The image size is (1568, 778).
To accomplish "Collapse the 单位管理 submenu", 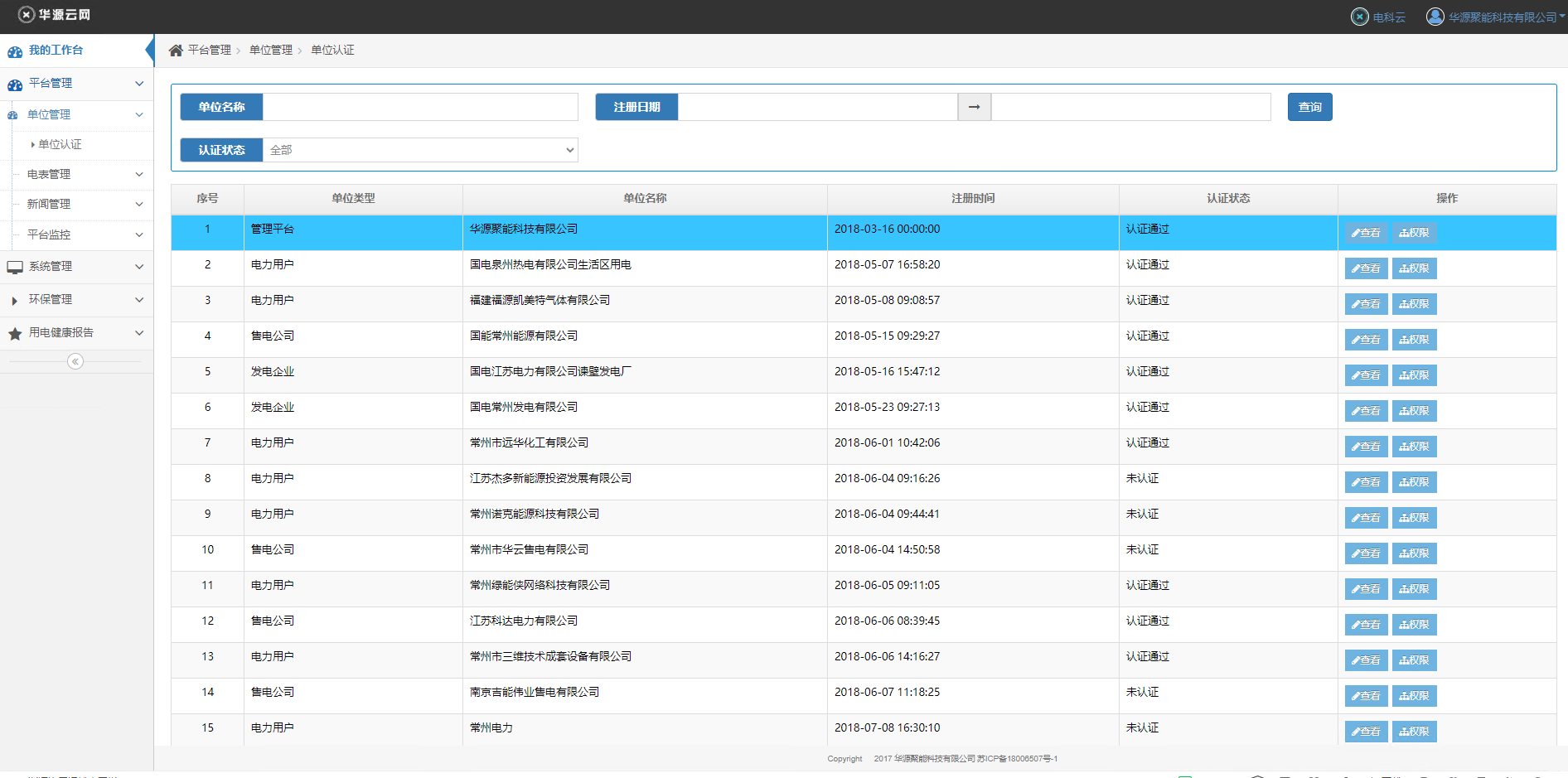I will click(x=139, y=114).
